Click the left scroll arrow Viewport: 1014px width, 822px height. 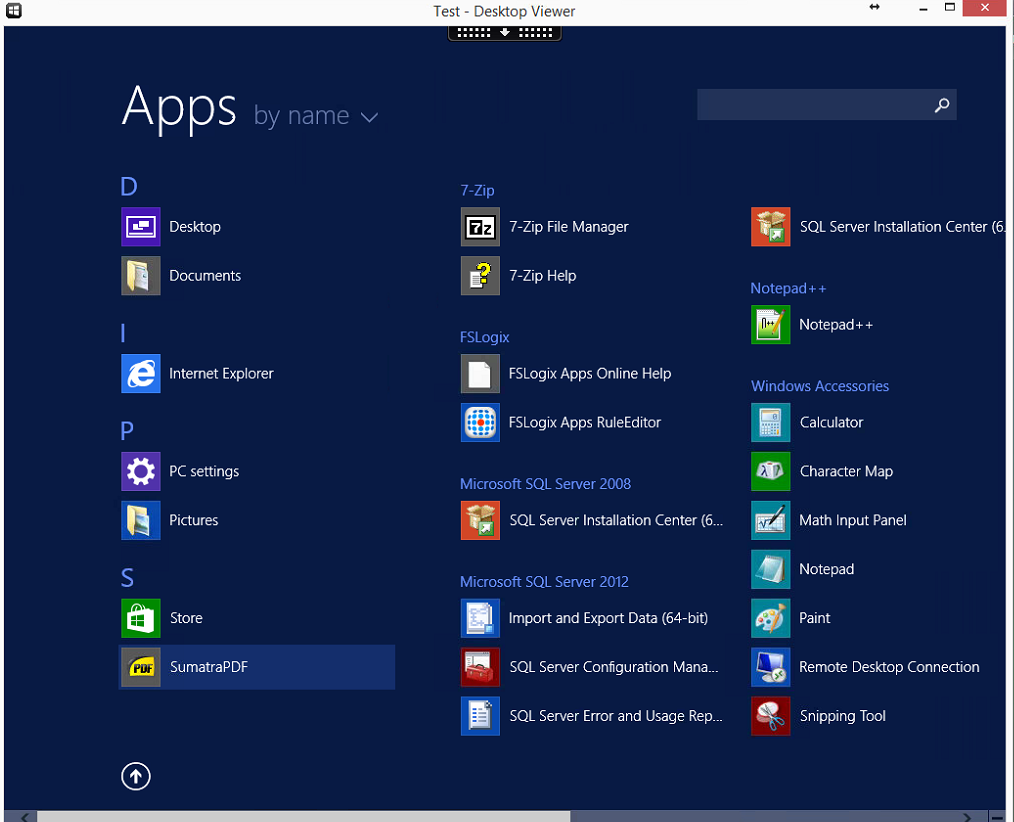pos(25,817)
